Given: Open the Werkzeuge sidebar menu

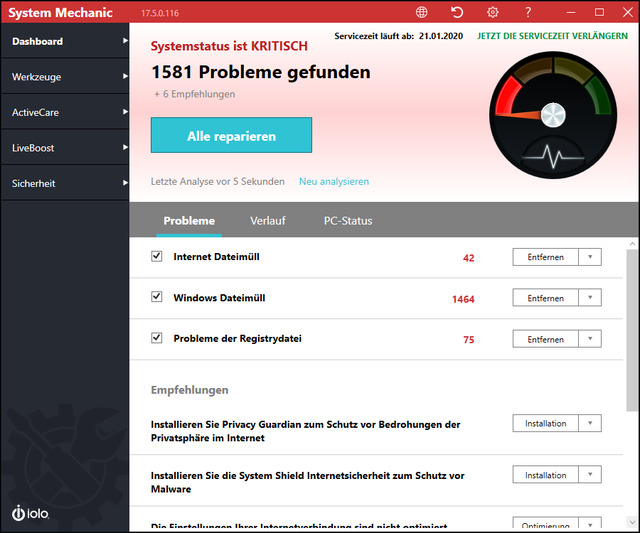Looking at the screenshot, I should click(64, 77).
